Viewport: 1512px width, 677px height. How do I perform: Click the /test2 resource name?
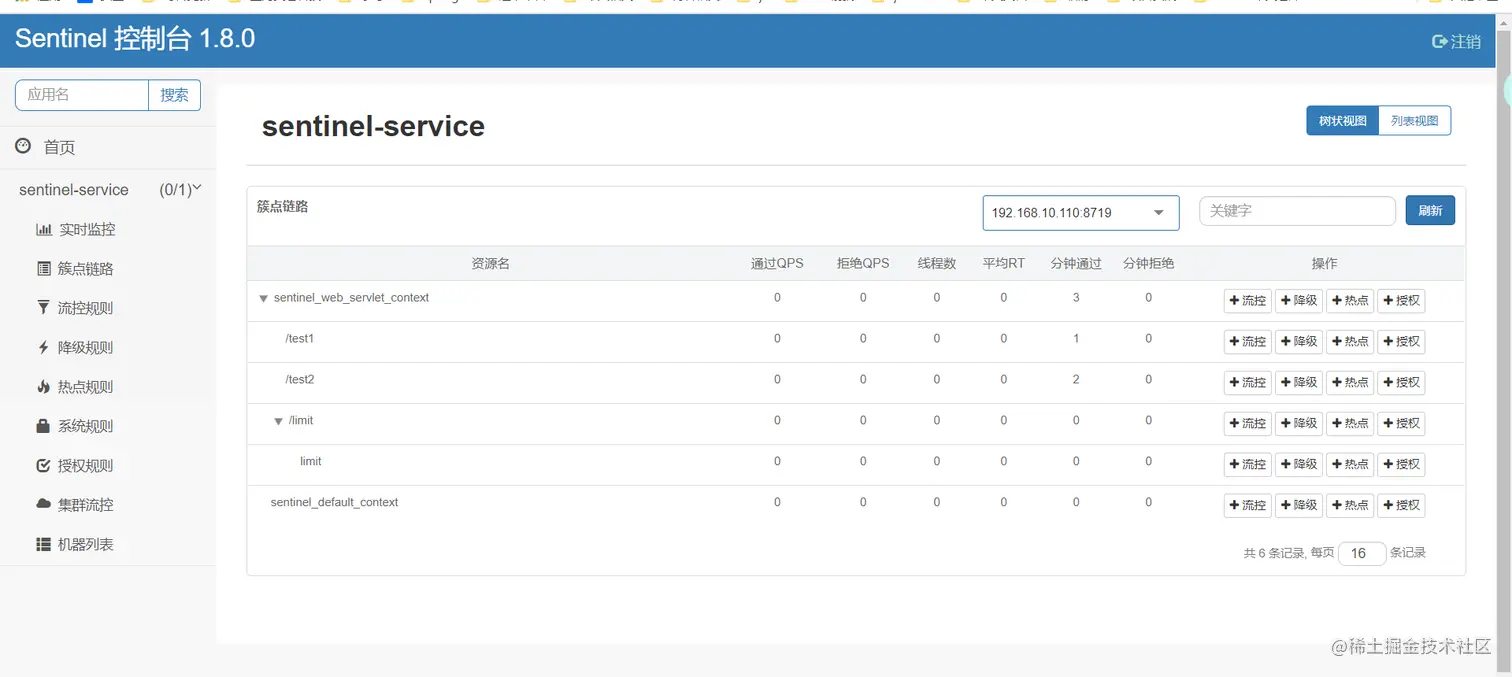[x=300, y=380]
